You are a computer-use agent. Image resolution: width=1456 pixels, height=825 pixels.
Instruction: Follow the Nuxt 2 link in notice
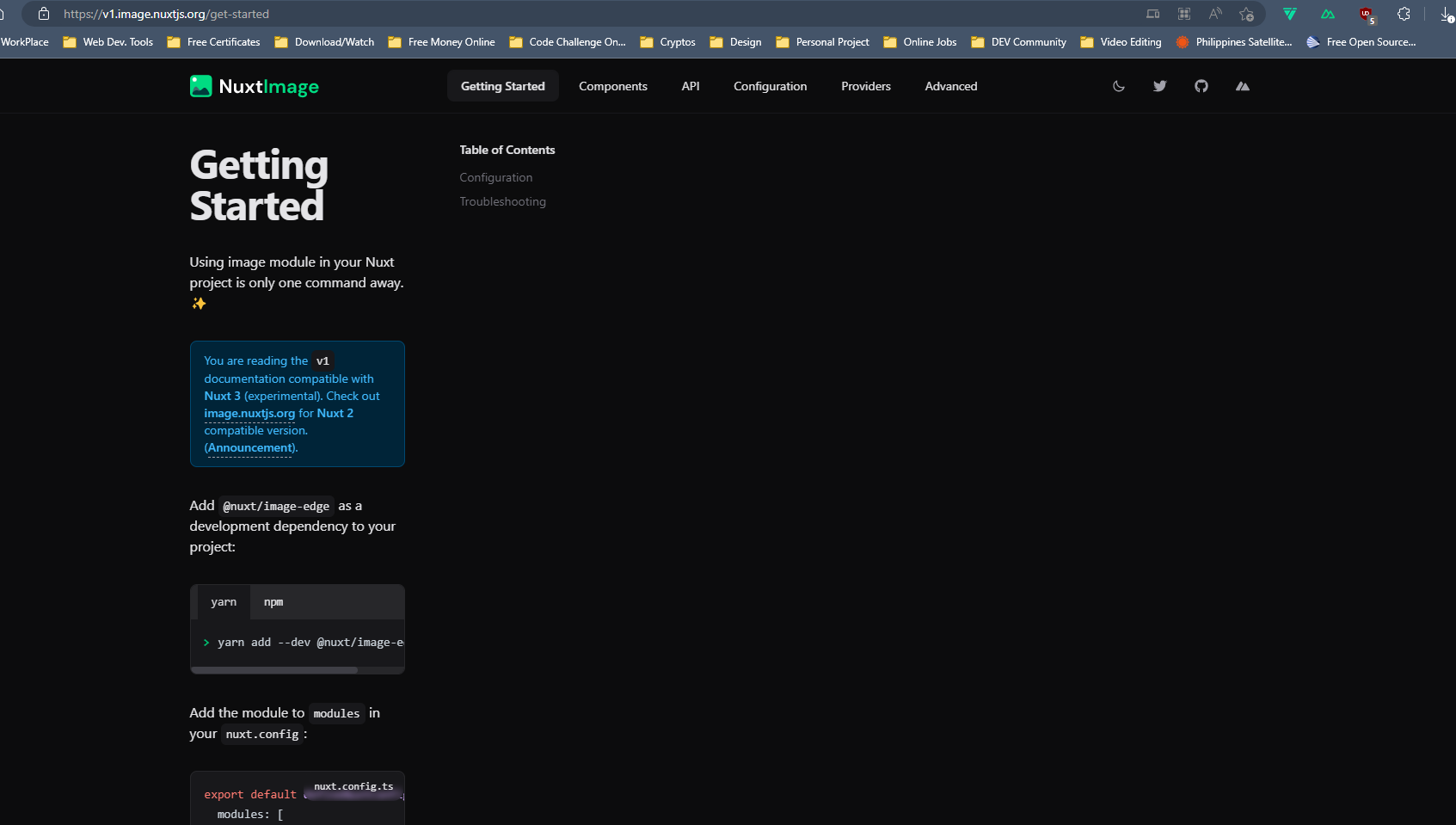[335, 413]
